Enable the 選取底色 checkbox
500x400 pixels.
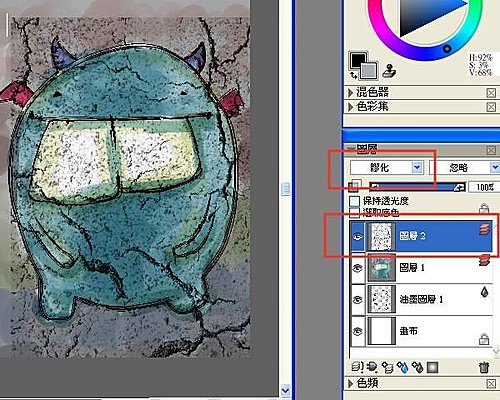click(x=355, y=212)
